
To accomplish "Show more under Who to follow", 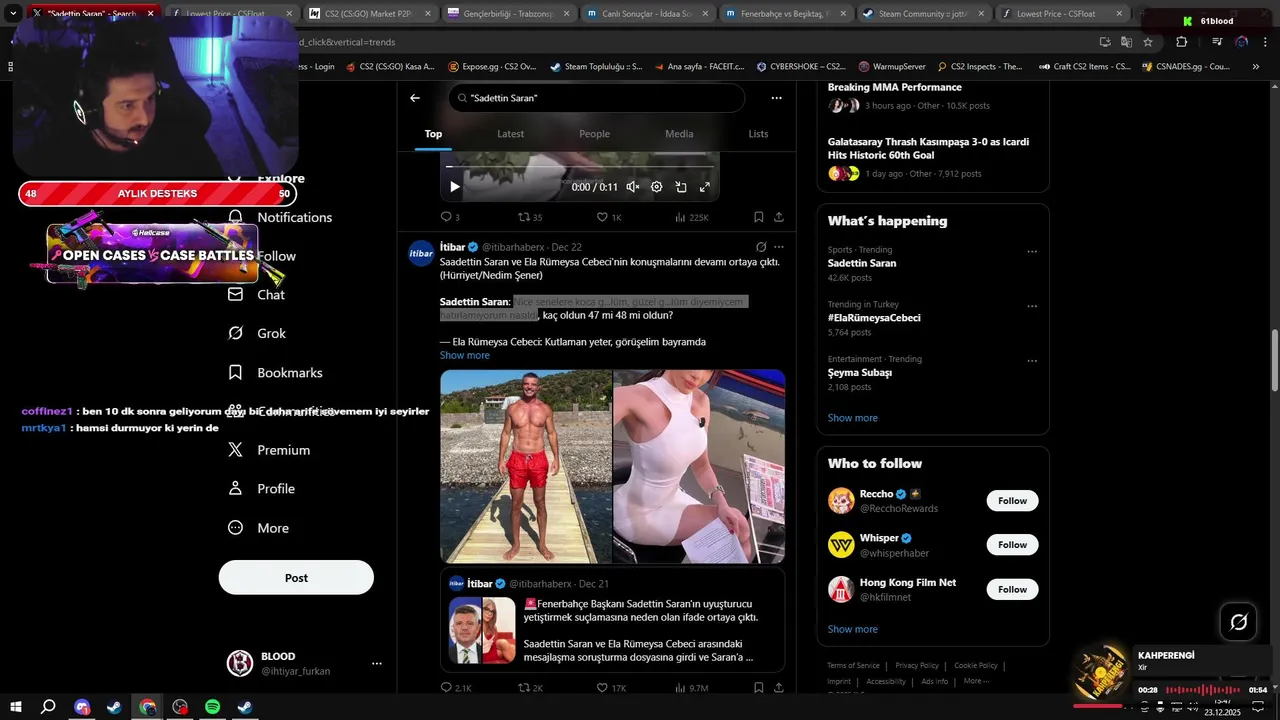I will [x=853, y=629].
